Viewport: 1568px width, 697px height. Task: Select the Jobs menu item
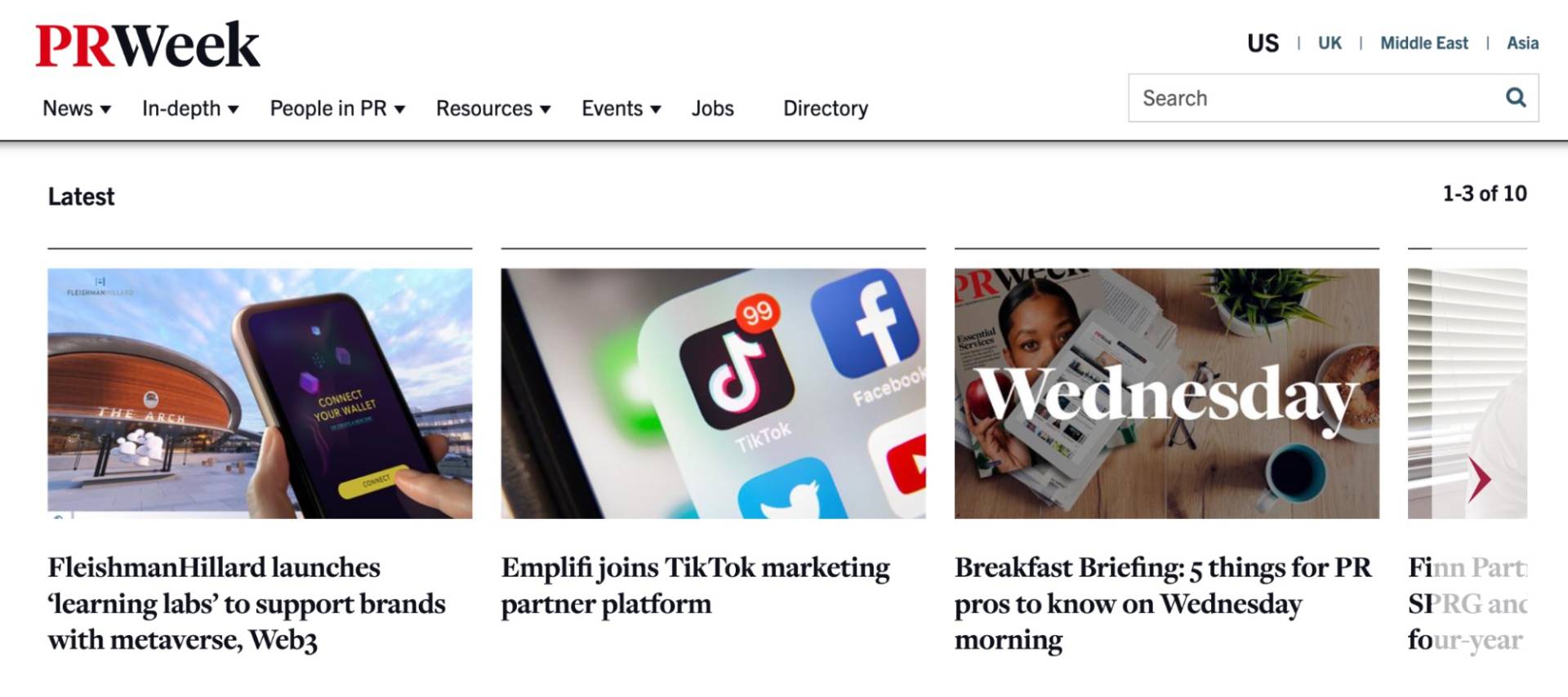(713, 108)
